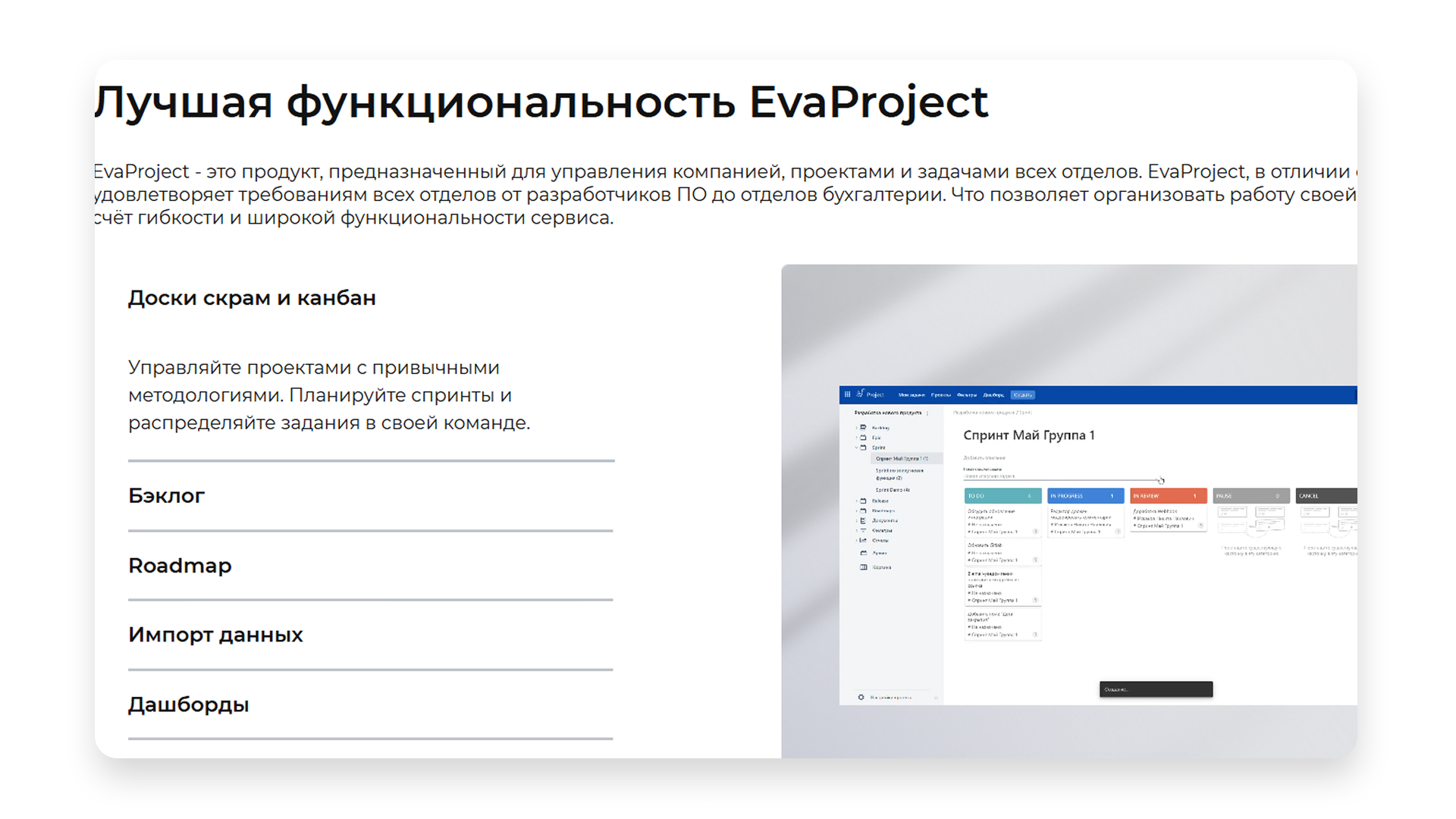
Task: Click the Sprint folder icon in the sidebar
Action: coord(862,448)
